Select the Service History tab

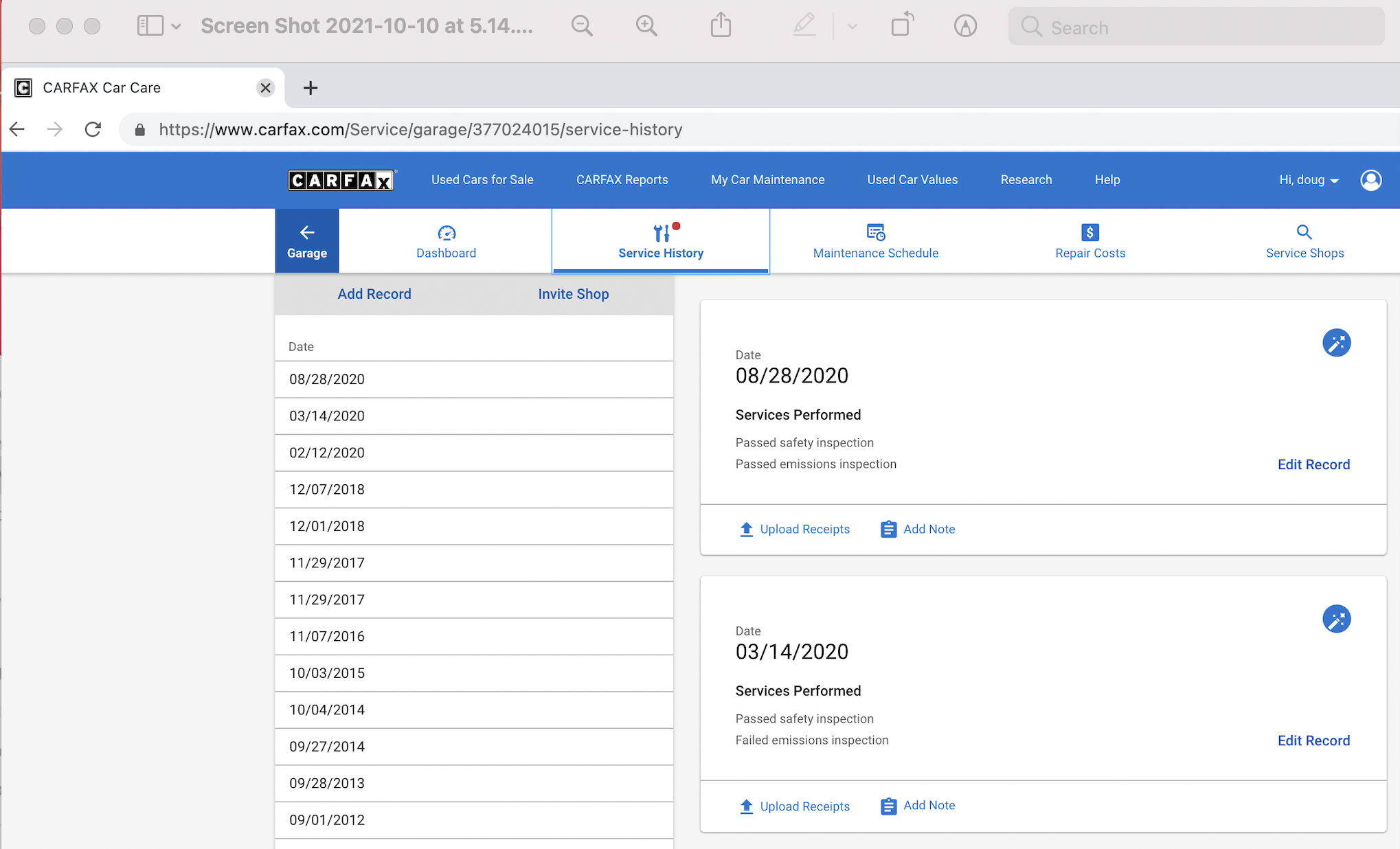661,241
